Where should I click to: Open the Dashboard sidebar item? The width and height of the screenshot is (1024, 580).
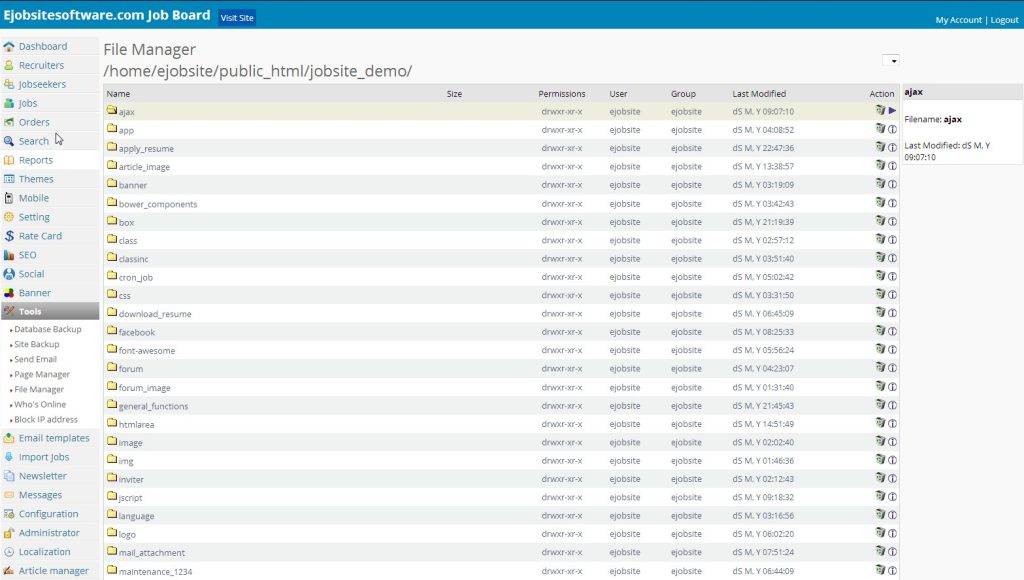(42, 46)
